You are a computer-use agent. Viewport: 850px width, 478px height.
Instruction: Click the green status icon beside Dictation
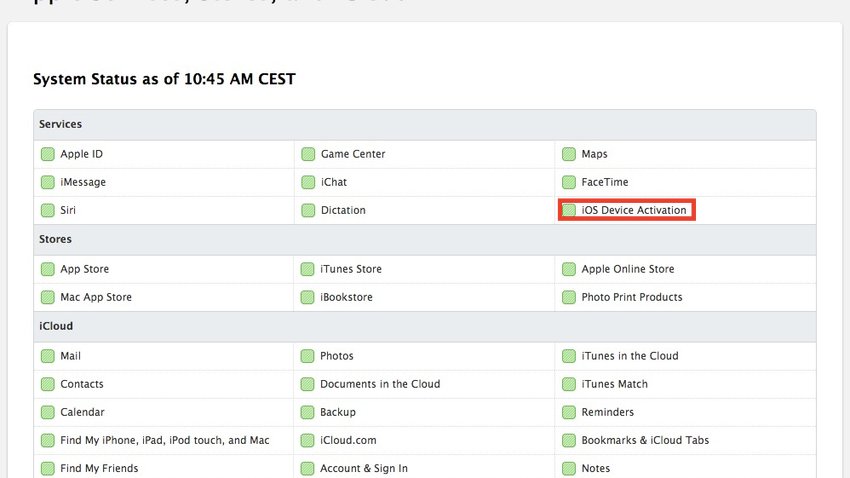click(308, 210)
